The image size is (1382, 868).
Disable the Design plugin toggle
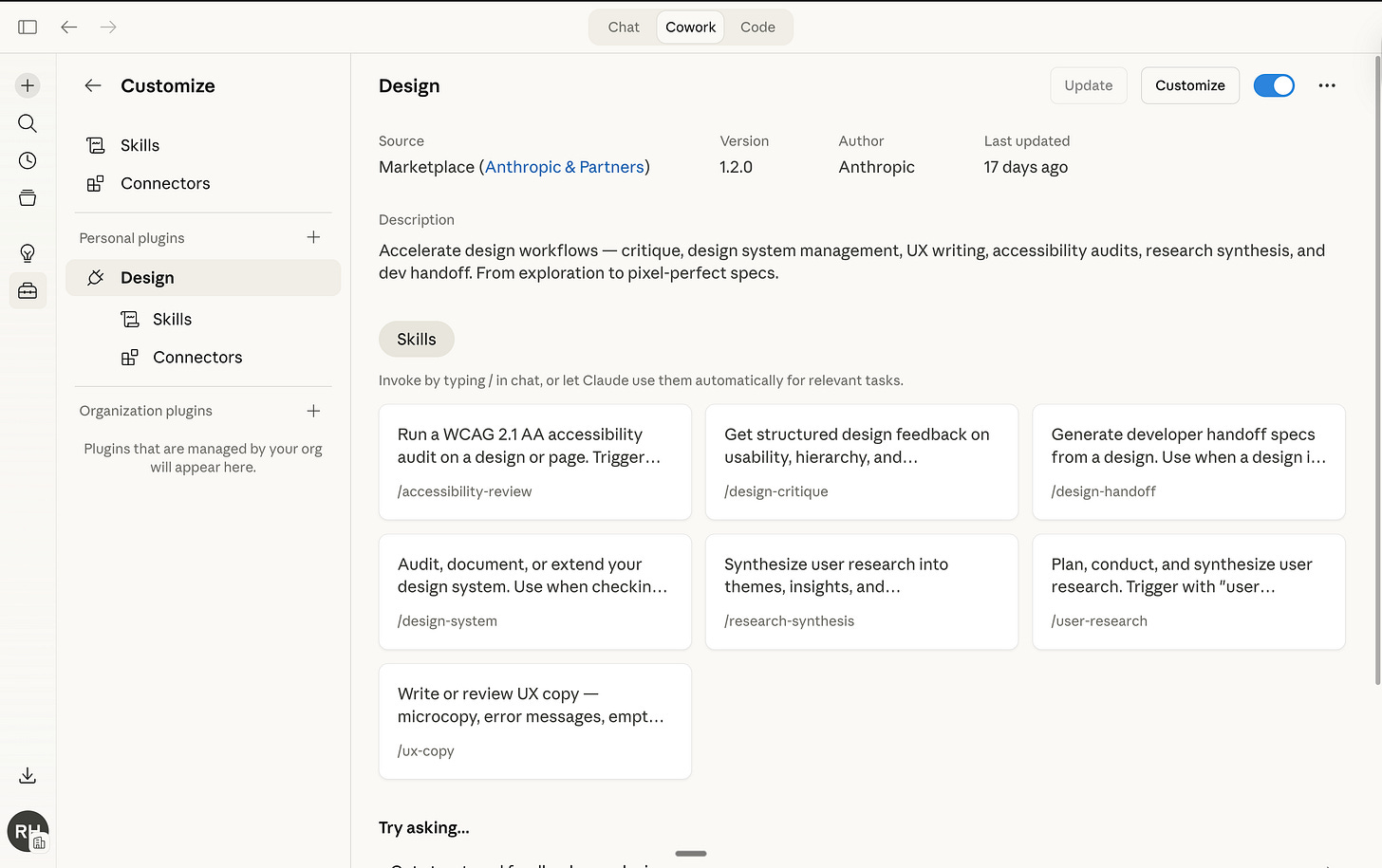1273,85
